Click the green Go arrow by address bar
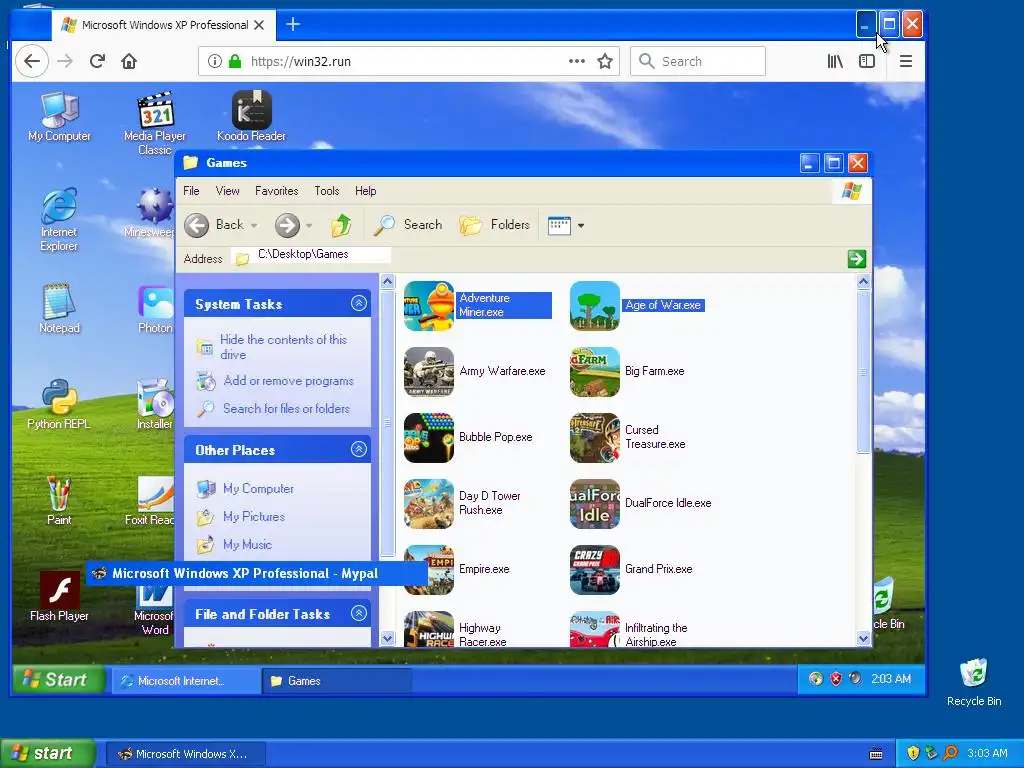The height and width of the screenshot is (768, 1024). (x=856, y=259)
